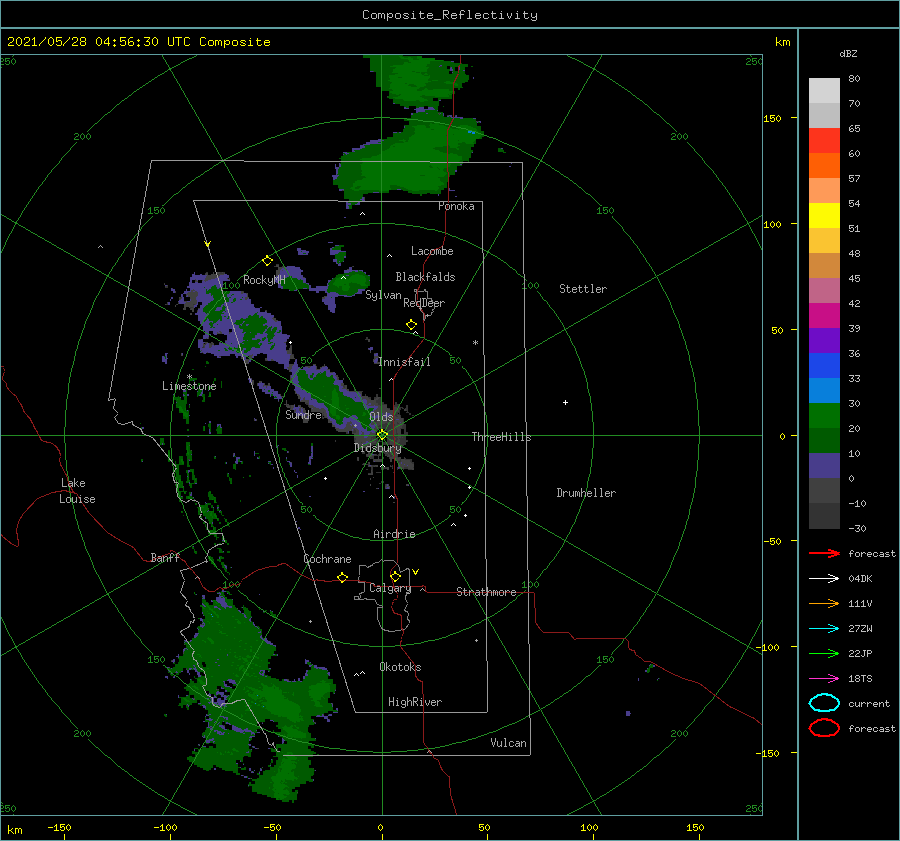Click the Strathmore label
The width and height of the screenshot is (900, 841).
[486, 592]
